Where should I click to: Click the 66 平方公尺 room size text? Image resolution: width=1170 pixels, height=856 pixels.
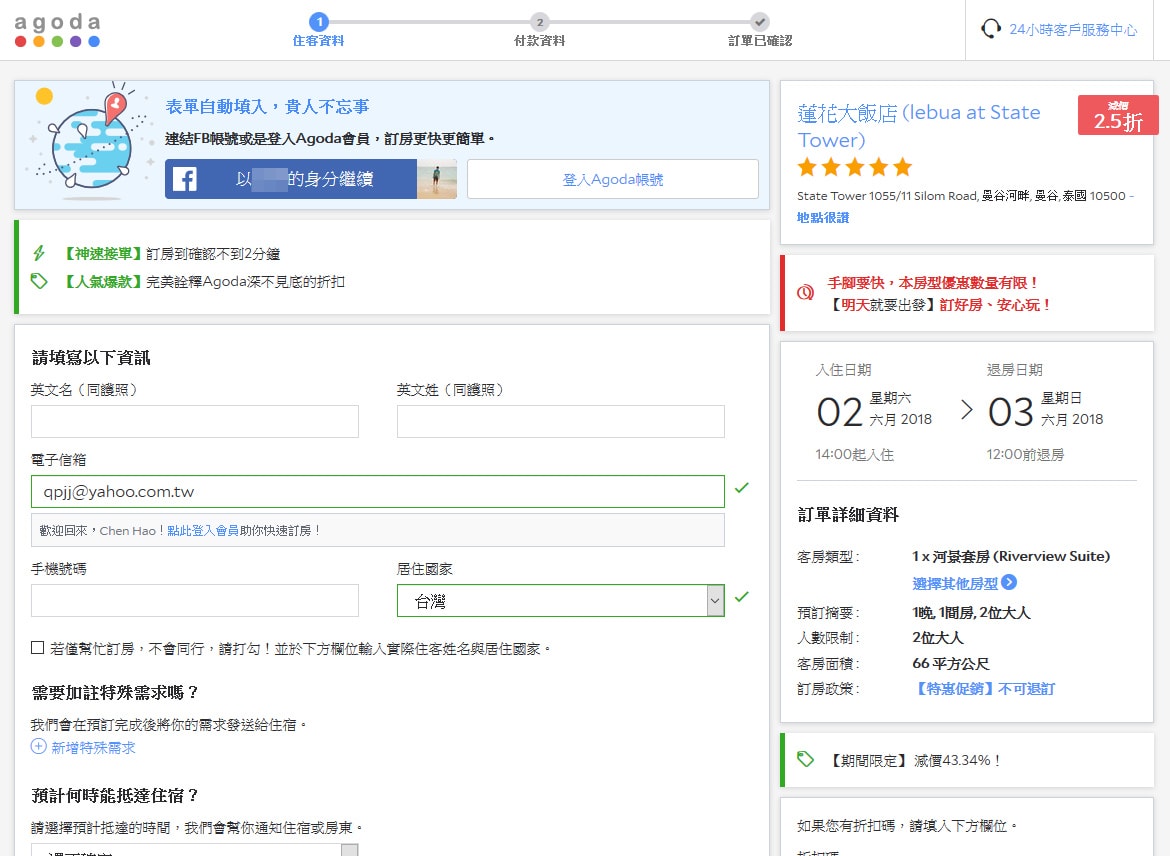pos(951,663)
